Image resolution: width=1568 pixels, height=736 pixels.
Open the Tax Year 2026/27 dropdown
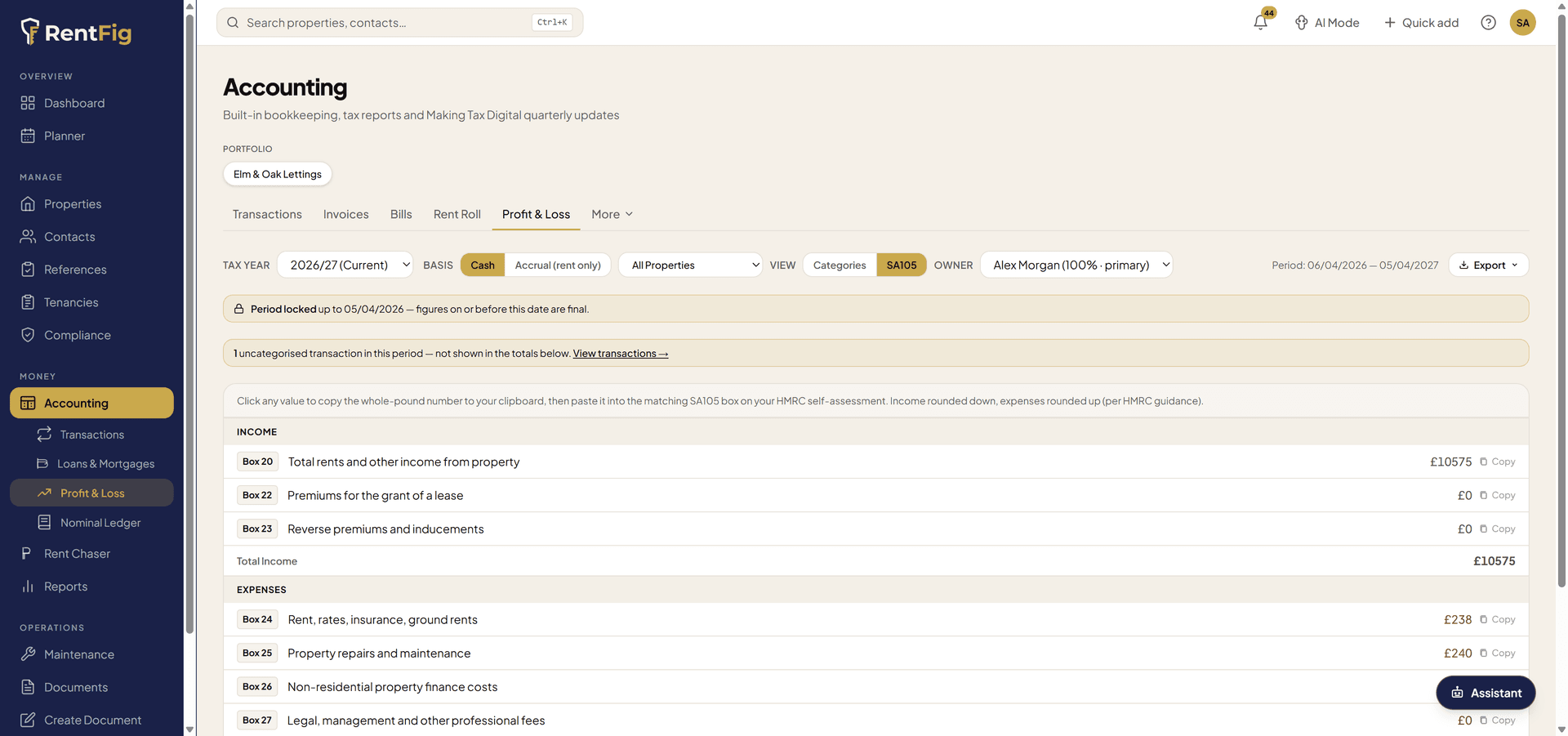[x=345, y=265]
